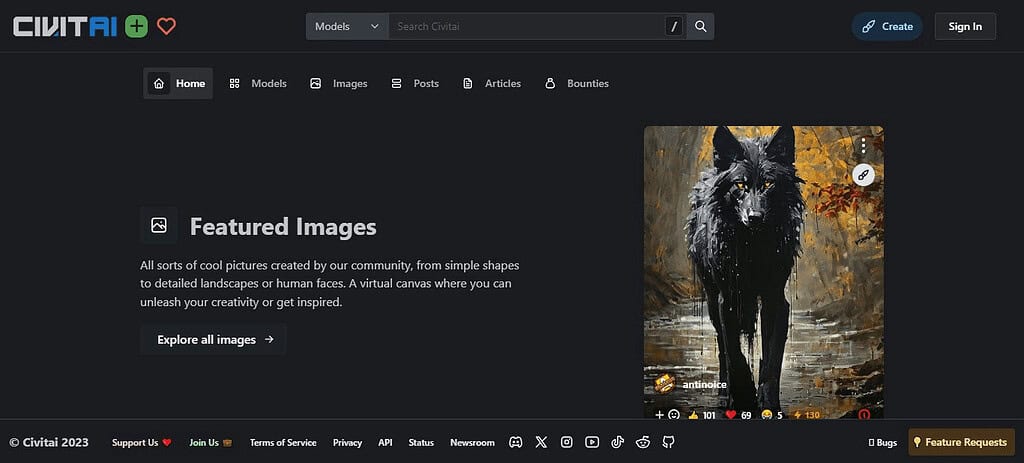This screenshot has height=463, width=1024.
Task: Open the Terms of Service link
Action: [283, 442]
